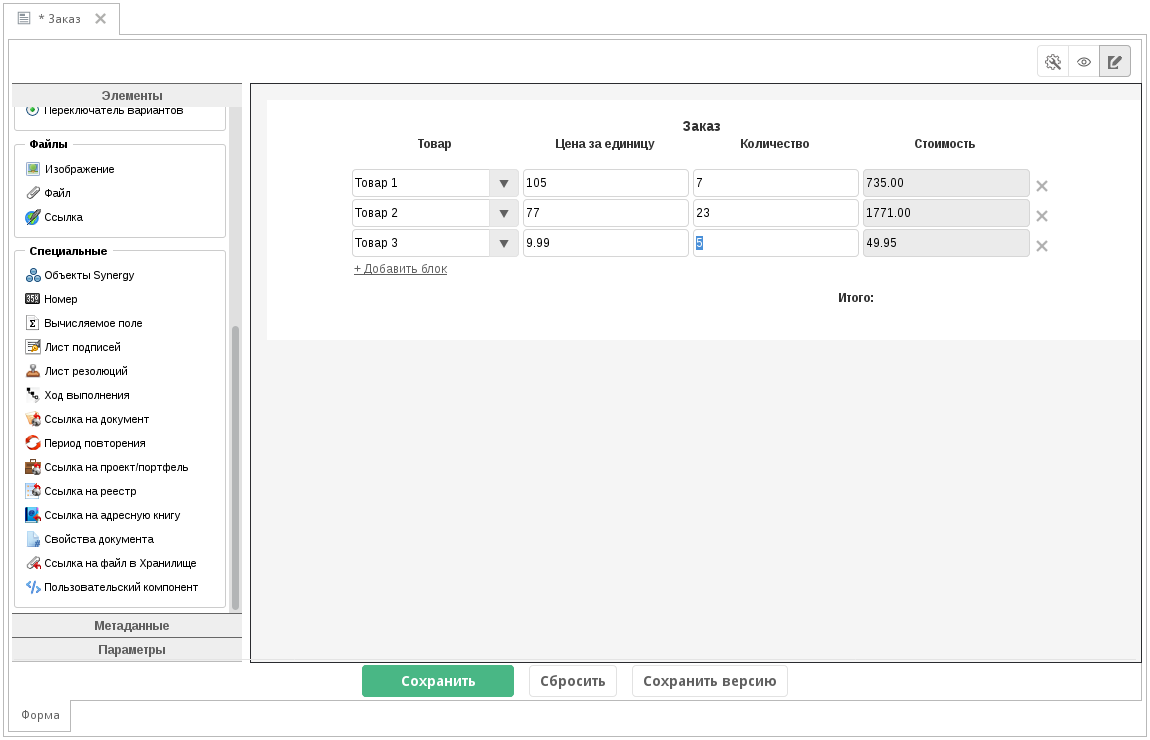Click the Ссылка на документ icon

(33, 420)
